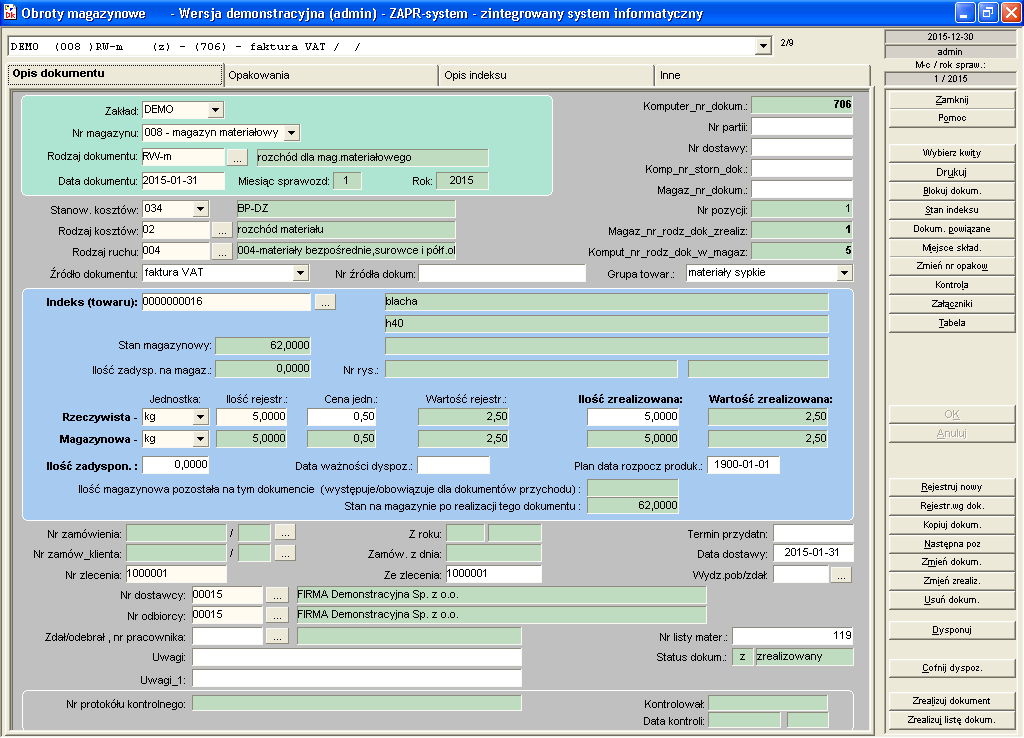This screenshot has width=1024, height=738.
Task: Open the Nr magazynu dropdown list
Action: (x=291, y=133)
